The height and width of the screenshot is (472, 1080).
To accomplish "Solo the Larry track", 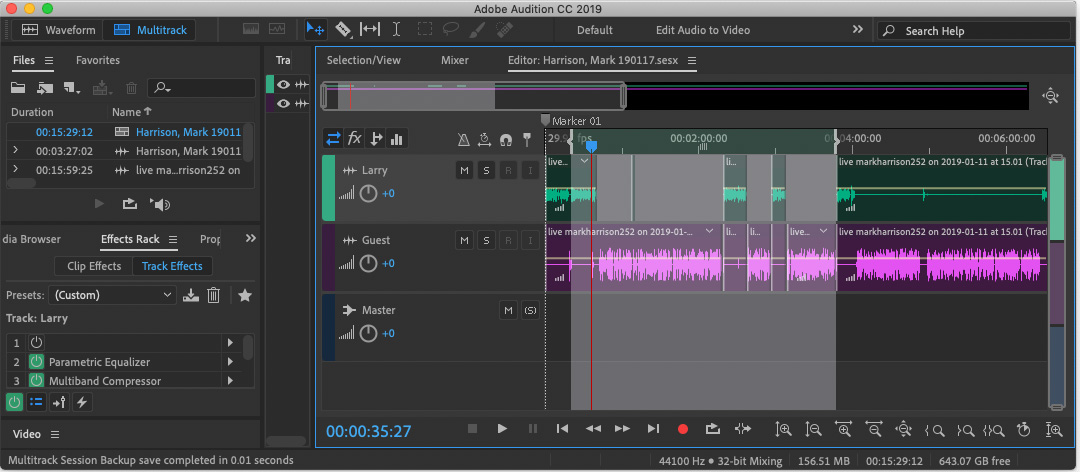I will point(486,170).
